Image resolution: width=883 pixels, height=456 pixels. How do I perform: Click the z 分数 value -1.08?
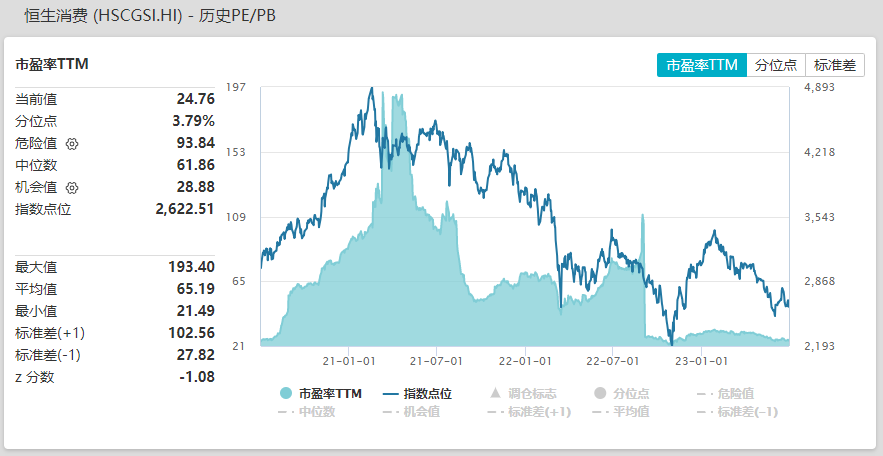tap(197, 377)
